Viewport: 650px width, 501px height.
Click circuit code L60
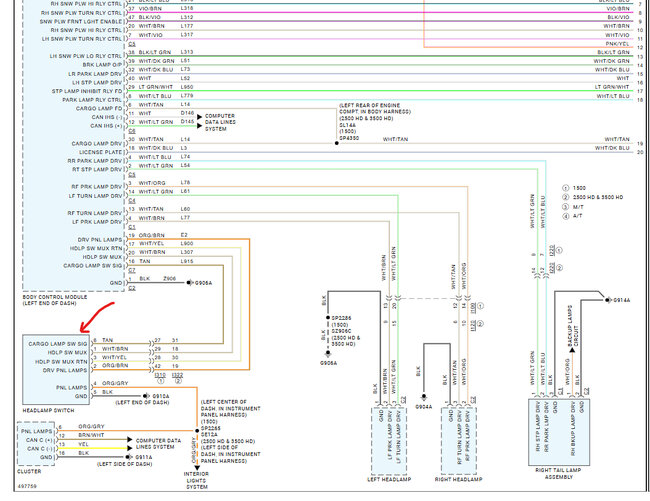point(185,209)
